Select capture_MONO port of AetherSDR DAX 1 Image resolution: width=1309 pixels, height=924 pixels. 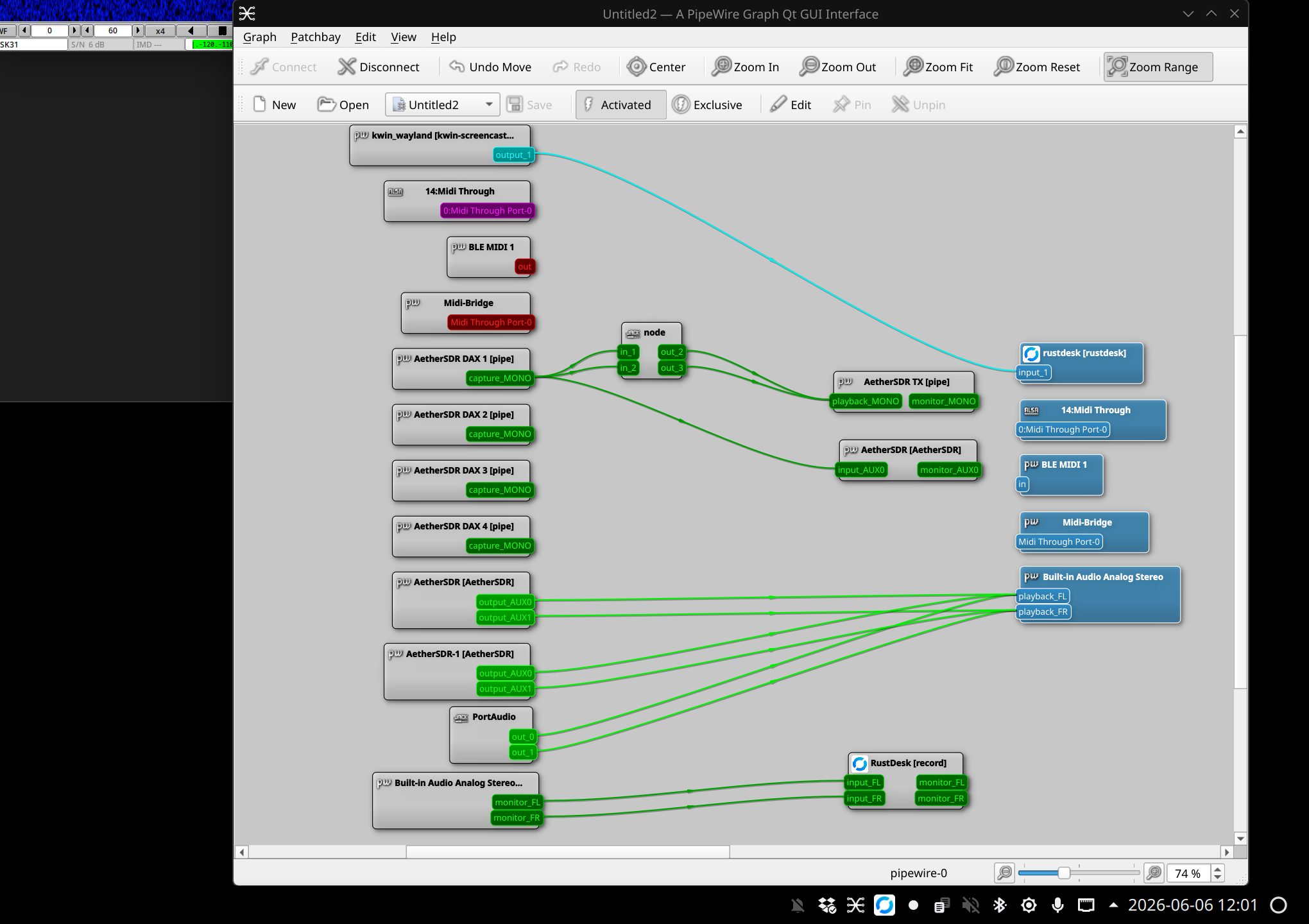[x=500, y=378]
